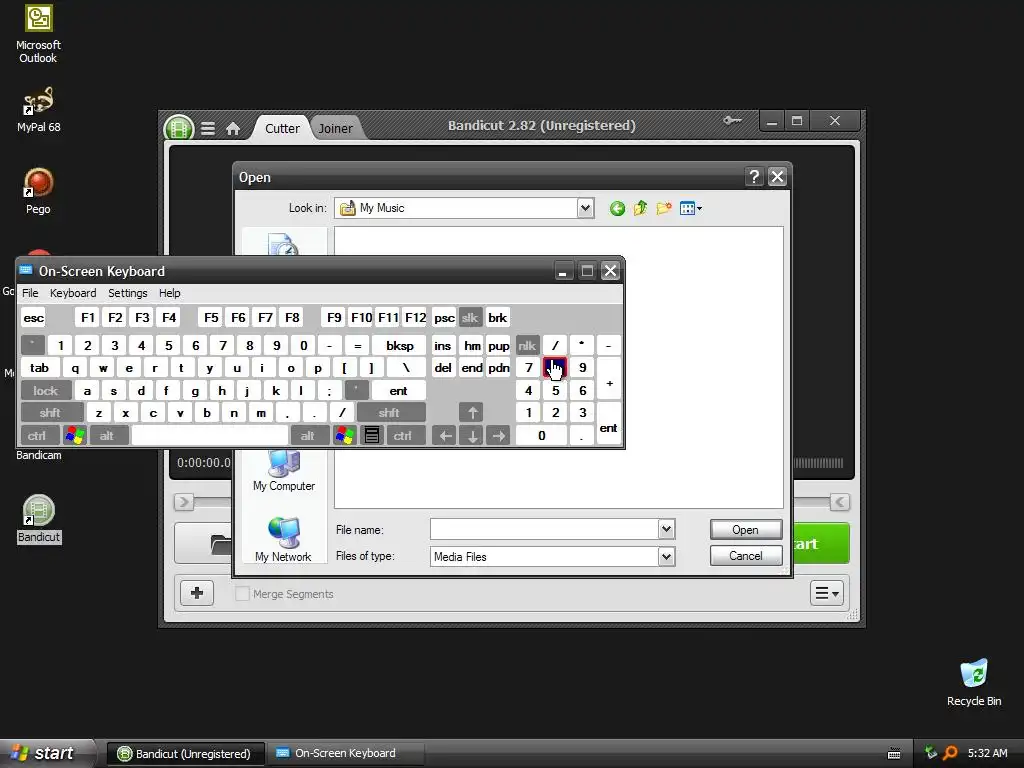This screenshot has height=768, width=1024.
Task: Click the psc print screen key
Action: coord(444,318)
